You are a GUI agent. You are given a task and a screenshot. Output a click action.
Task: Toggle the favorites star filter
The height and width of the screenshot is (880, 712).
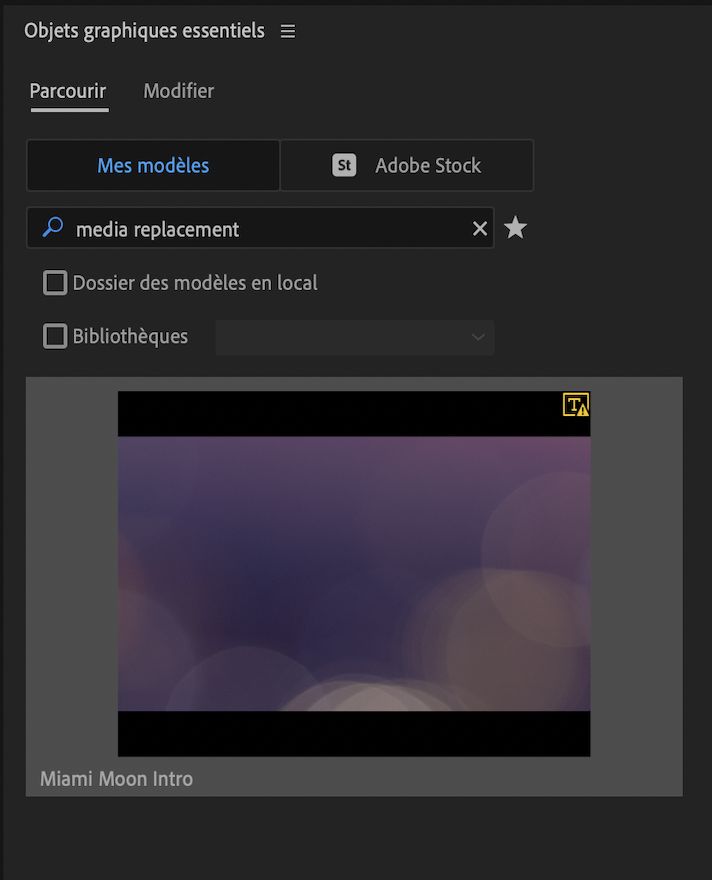(x=515, y=228)
